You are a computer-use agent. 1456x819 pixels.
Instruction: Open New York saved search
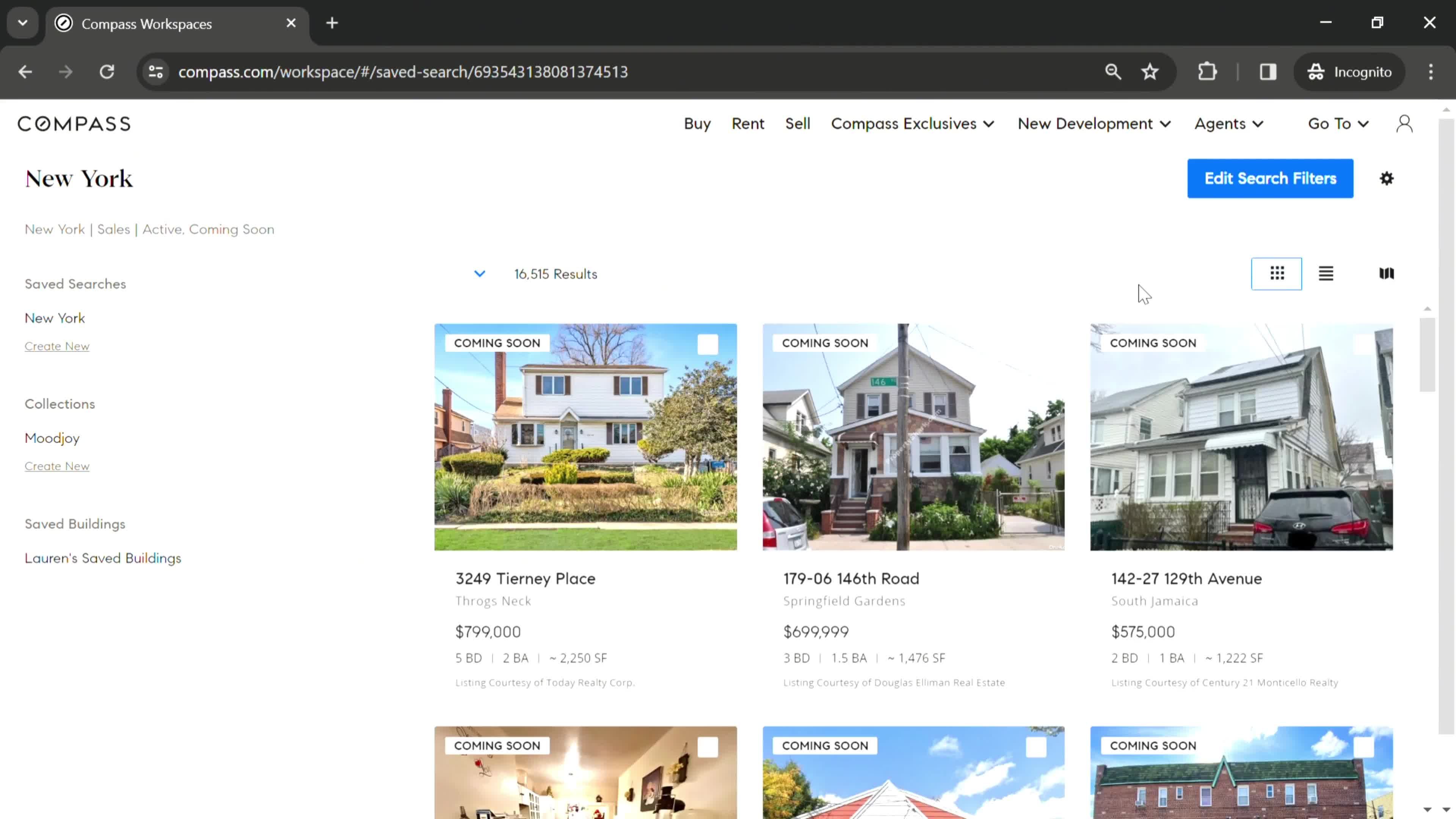(x=55, y=318)
